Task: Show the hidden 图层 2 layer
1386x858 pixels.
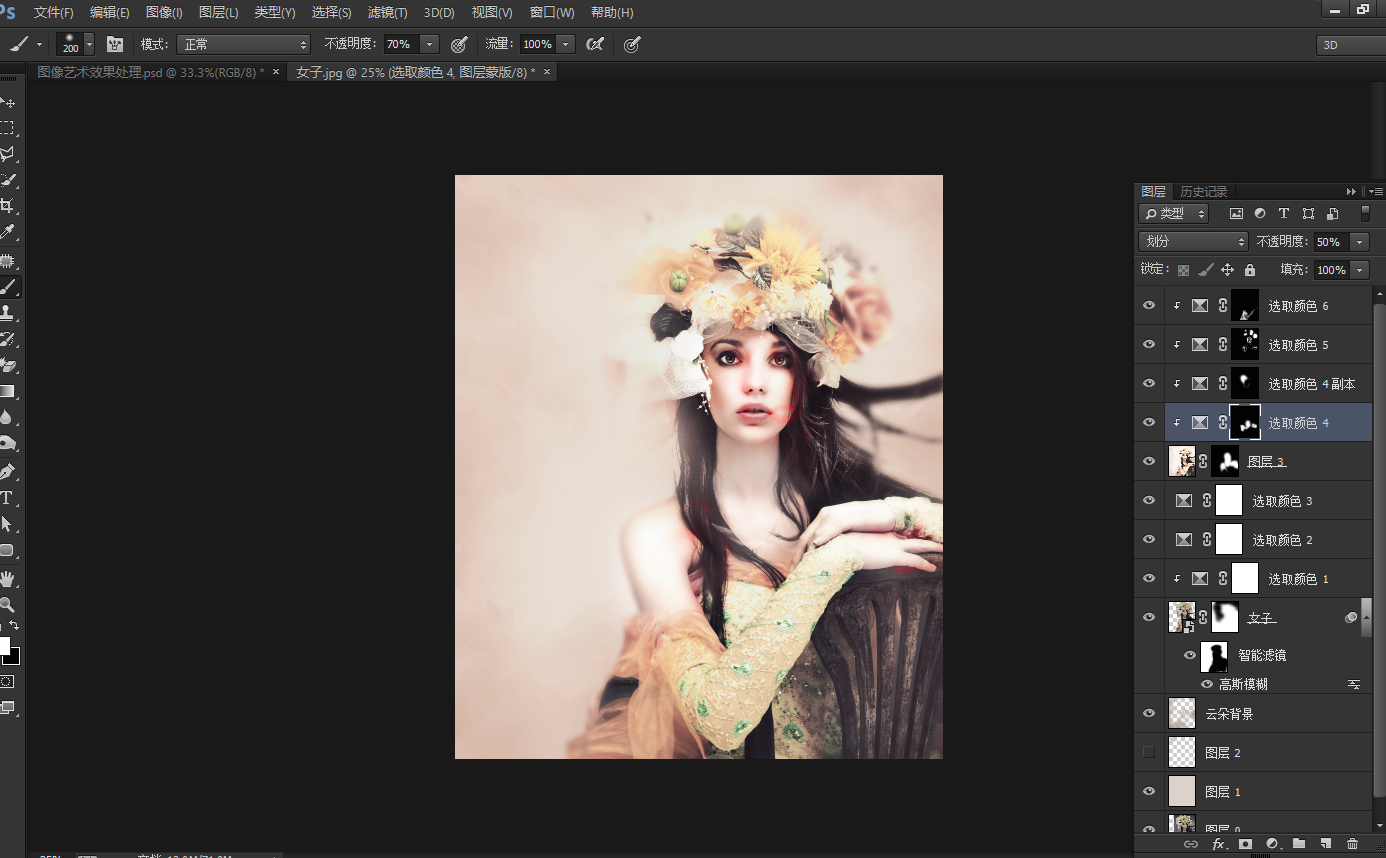Action: (1149, 752)
